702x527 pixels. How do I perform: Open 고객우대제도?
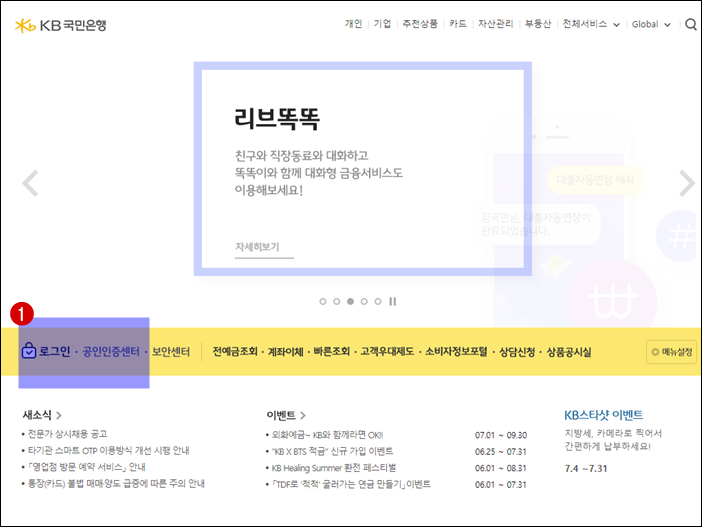click(x=387, y=351)
